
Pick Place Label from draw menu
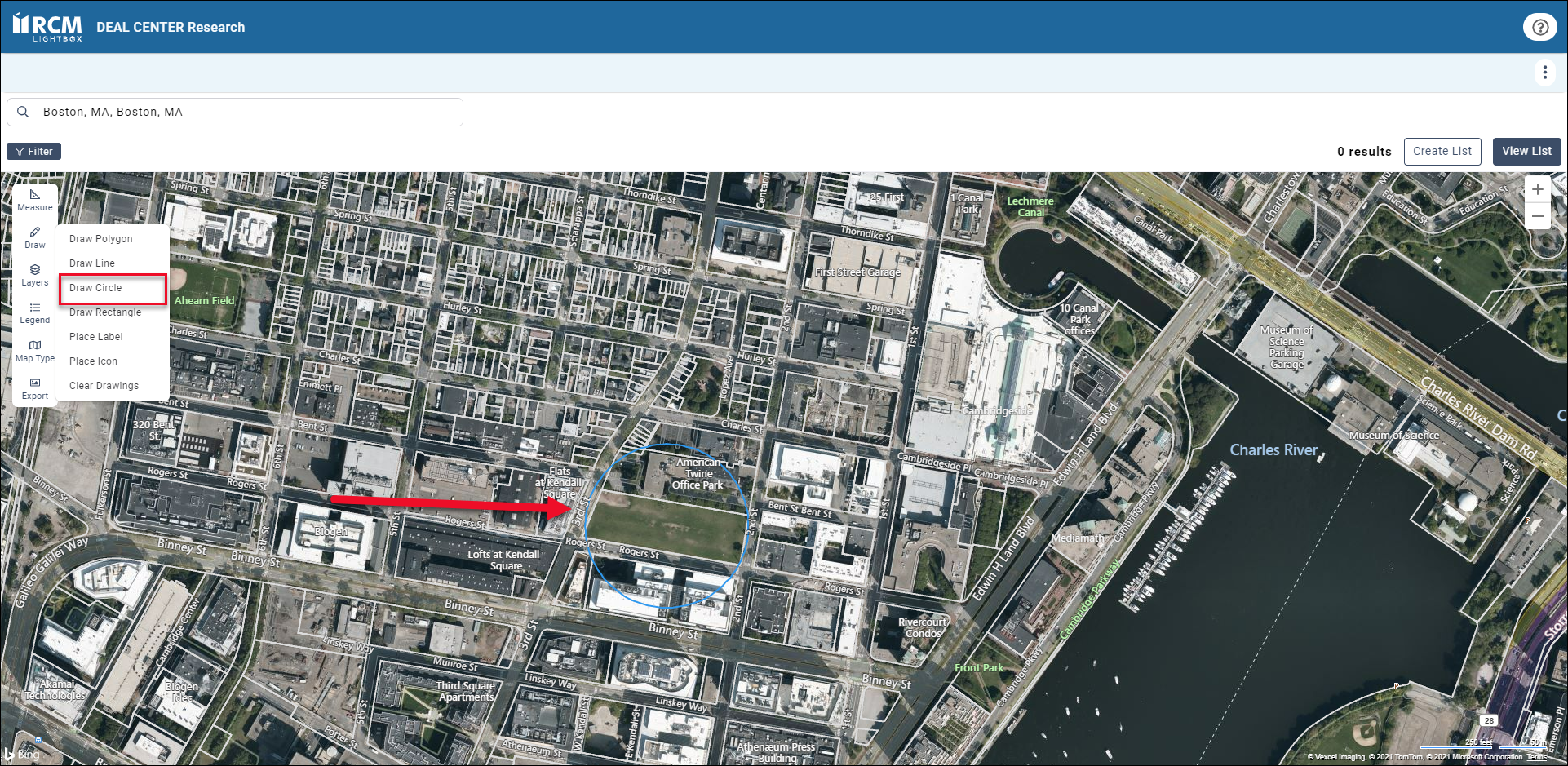[x=96, y=337]
